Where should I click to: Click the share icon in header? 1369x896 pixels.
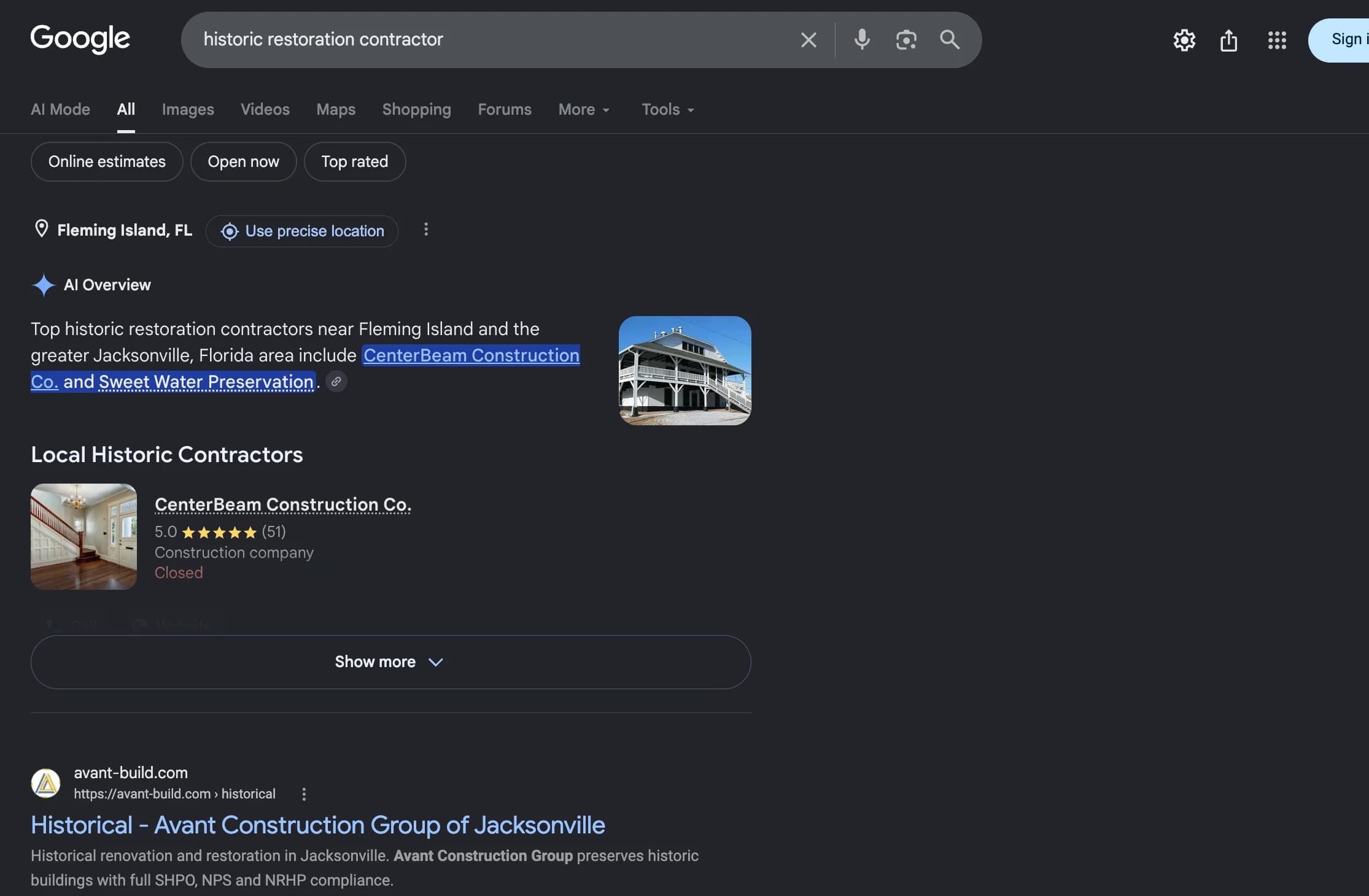point(1228,41)
